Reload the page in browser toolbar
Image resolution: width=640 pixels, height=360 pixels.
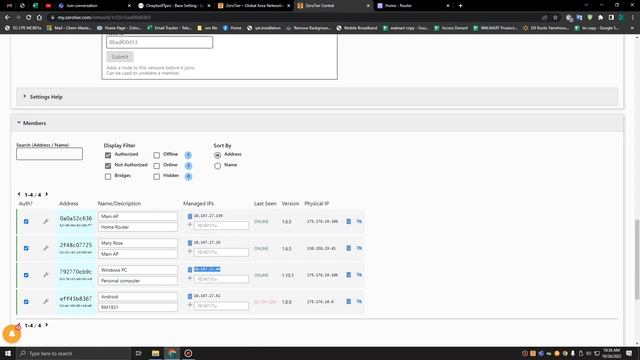pos(28,18)
